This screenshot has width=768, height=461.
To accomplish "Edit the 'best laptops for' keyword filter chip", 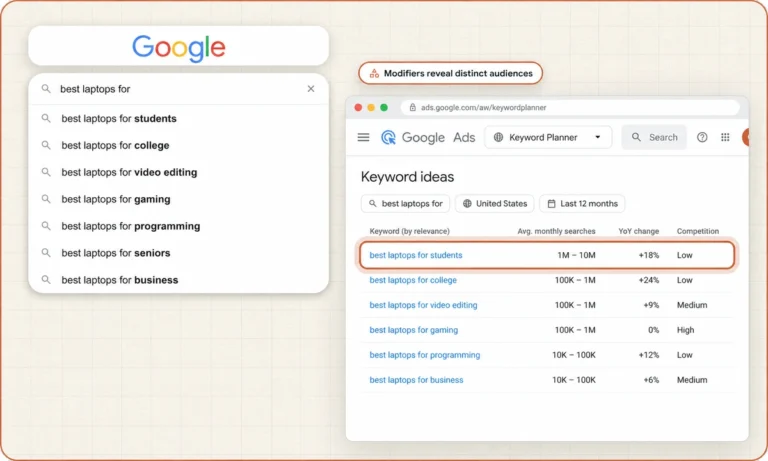I will [406, 204].
